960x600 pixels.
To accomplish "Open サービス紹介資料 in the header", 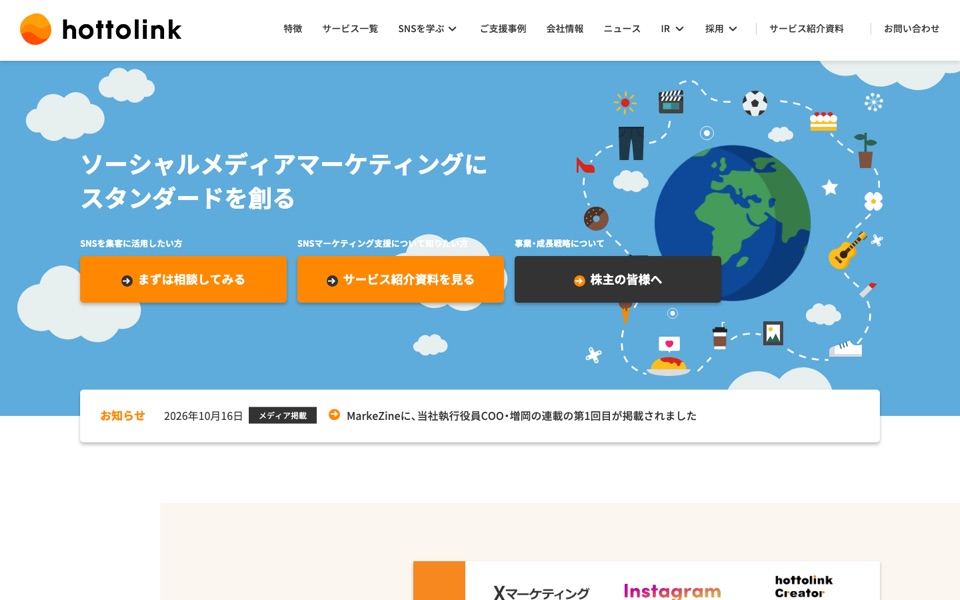I will pos(806,29).
